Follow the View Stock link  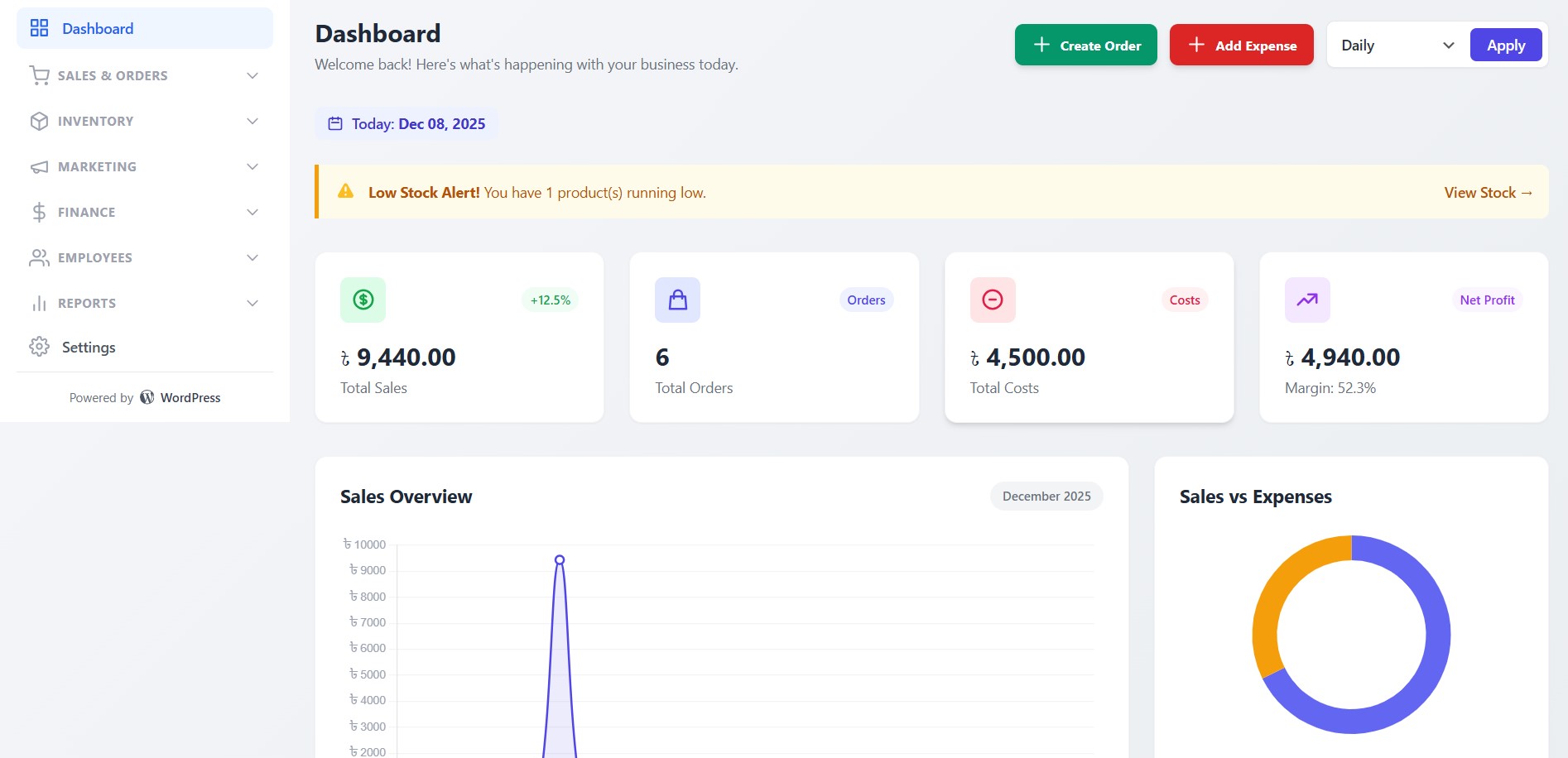click(1488, 192)
